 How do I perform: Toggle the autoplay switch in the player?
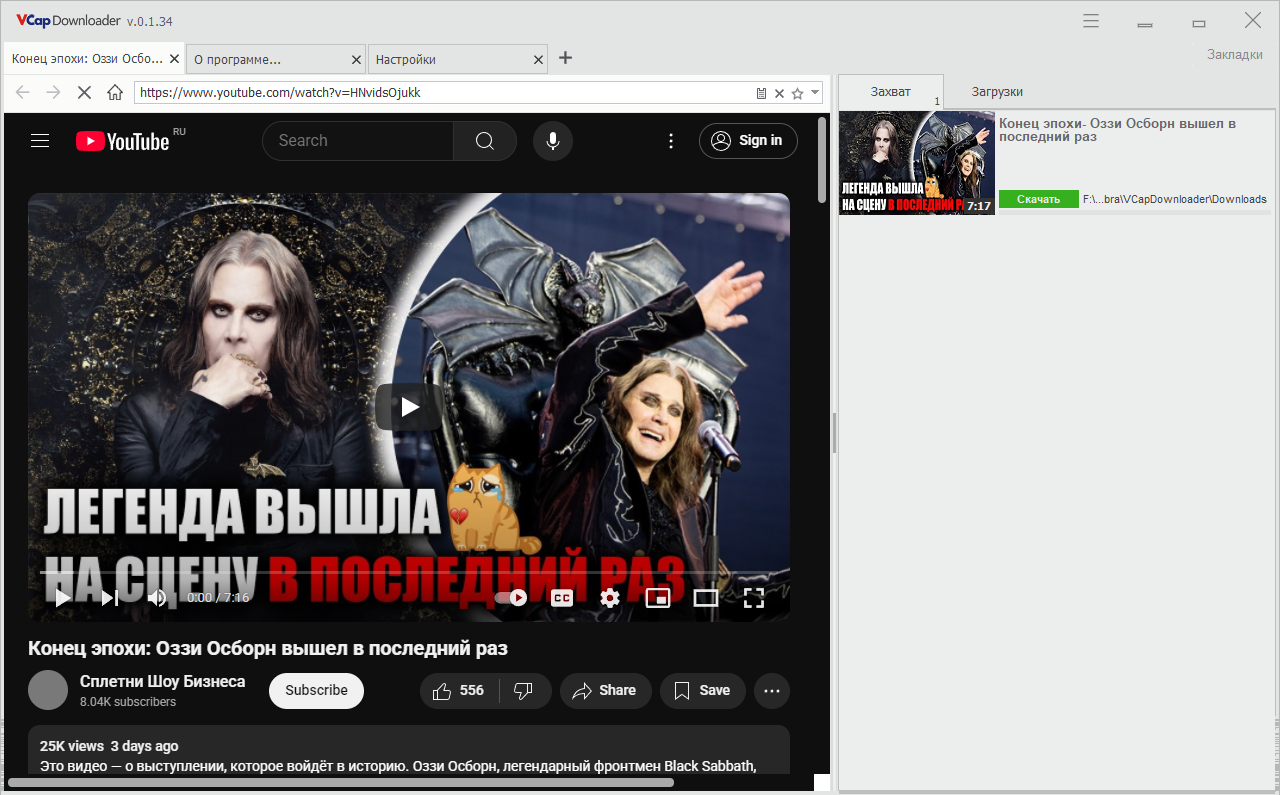[511, 598]
